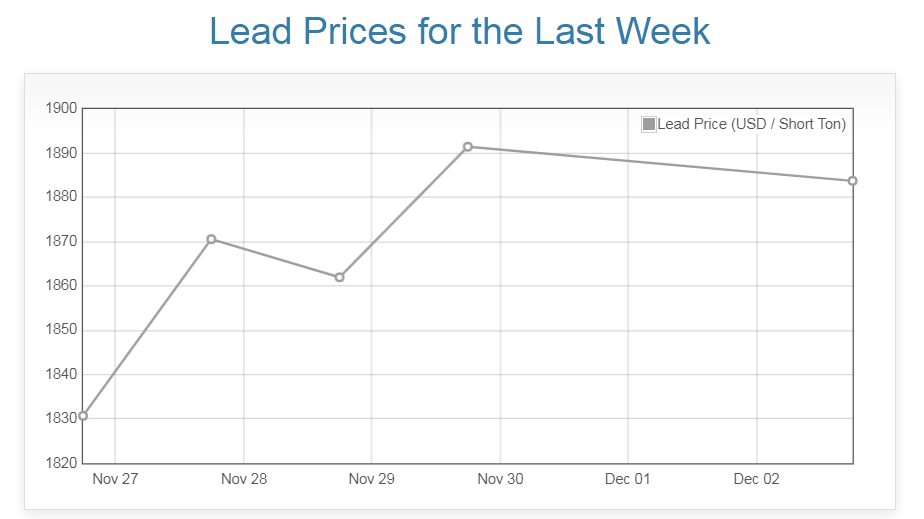Select the 1840 y-axis value

click(62, 374)
